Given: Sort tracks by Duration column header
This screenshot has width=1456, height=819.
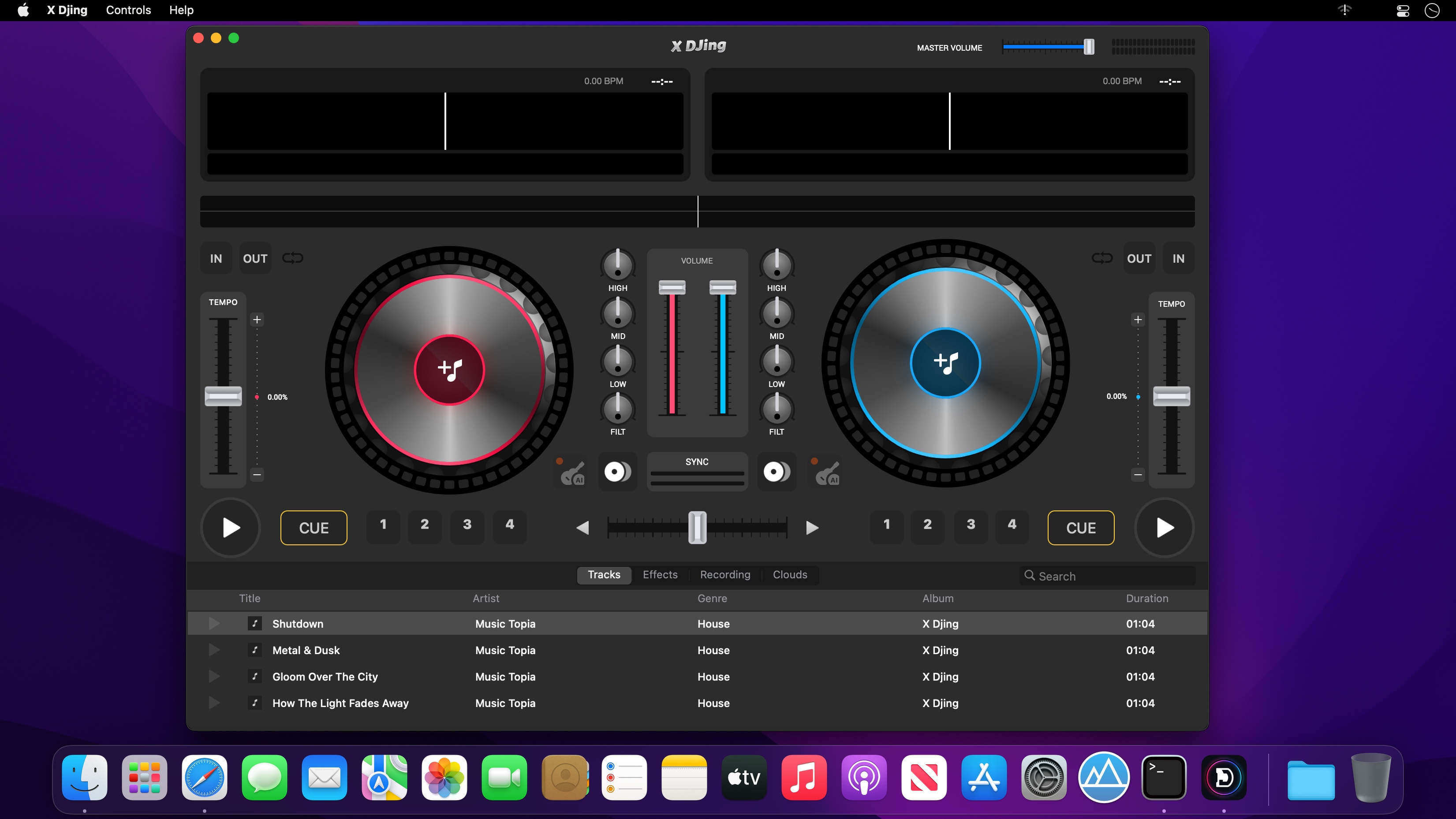Looking at the screenshot, I should [1147, 599].
